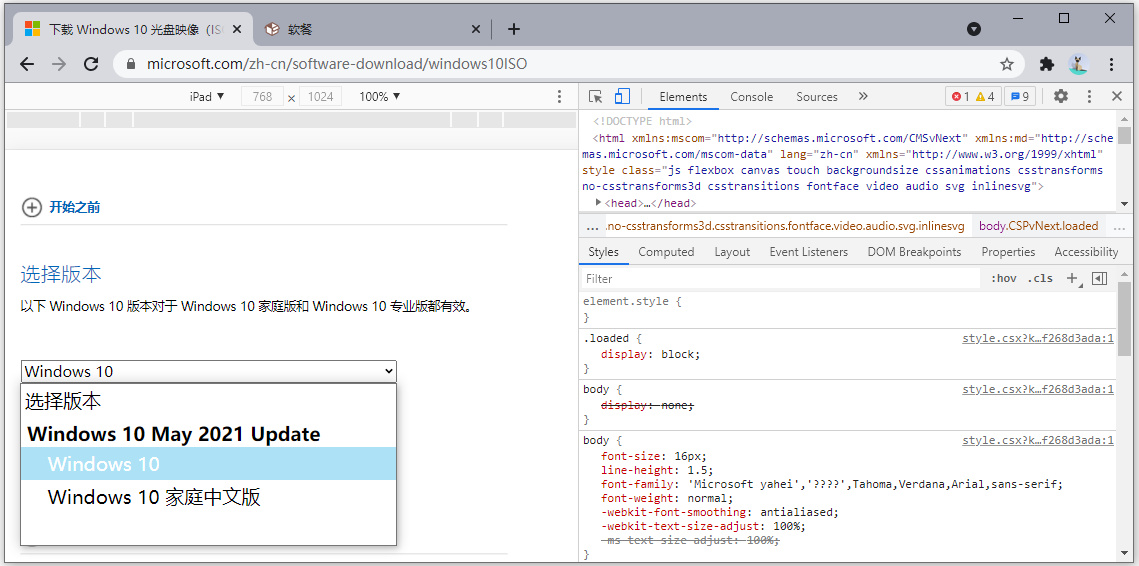Click the left breadcrumb overflow ellipsis
Screen dimensions: 1139x566
592,226
